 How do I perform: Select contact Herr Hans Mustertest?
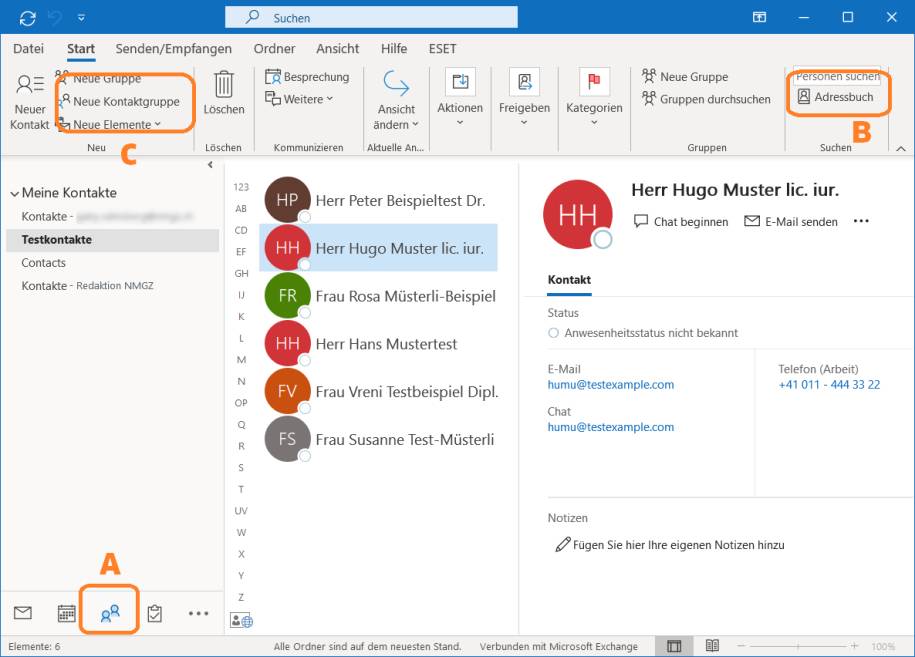click(378, 344)
